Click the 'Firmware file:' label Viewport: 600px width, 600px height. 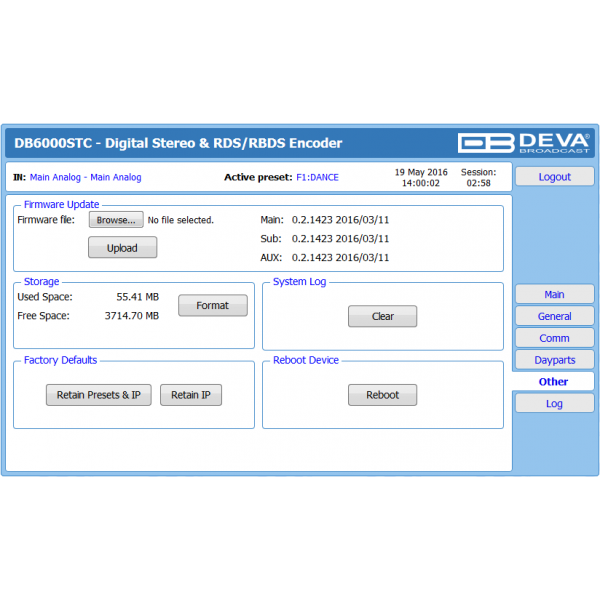click(x=46, y=220)
